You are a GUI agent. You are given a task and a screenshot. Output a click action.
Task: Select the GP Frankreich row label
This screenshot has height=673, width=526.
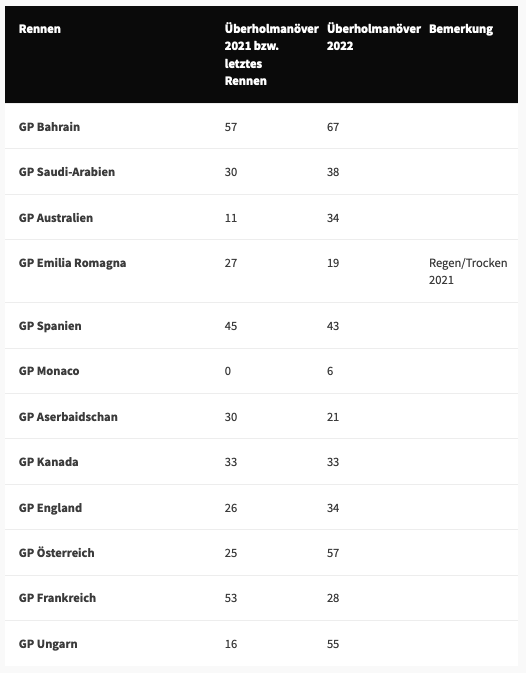point(57,598)
